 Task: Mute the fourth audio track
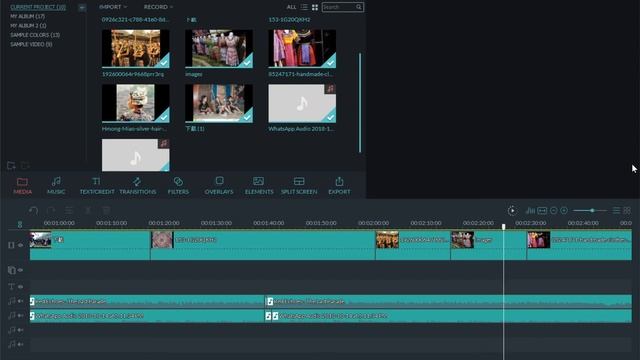pos(20,344)
